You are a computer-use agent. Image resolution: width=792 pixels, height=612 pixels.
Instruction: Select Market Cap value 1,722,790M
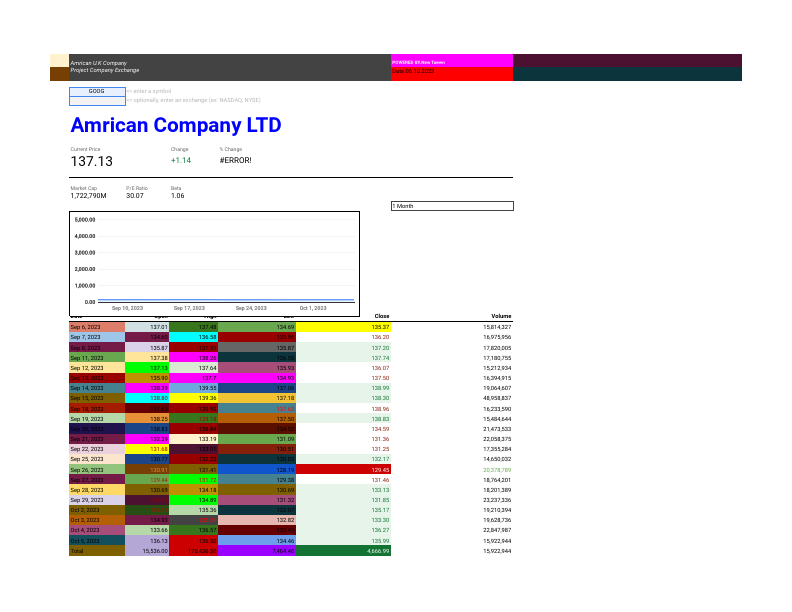point(88,195)
